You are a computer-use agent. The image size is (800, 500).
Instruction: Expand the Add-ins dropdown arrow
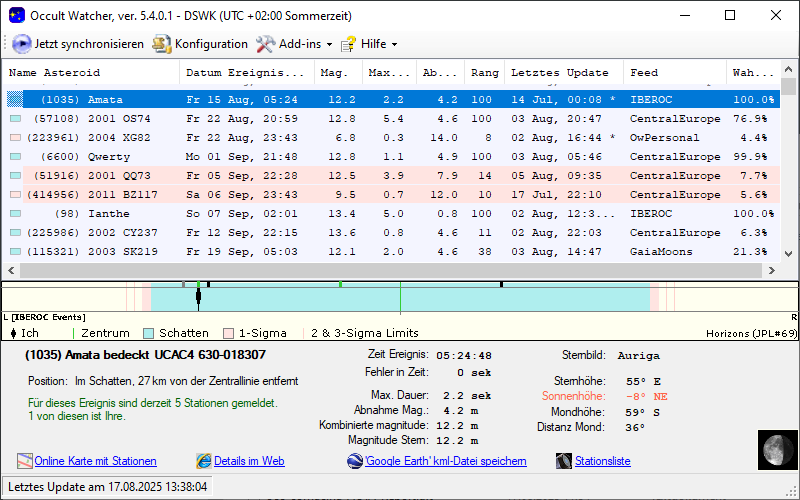click(x=329, y=45)
